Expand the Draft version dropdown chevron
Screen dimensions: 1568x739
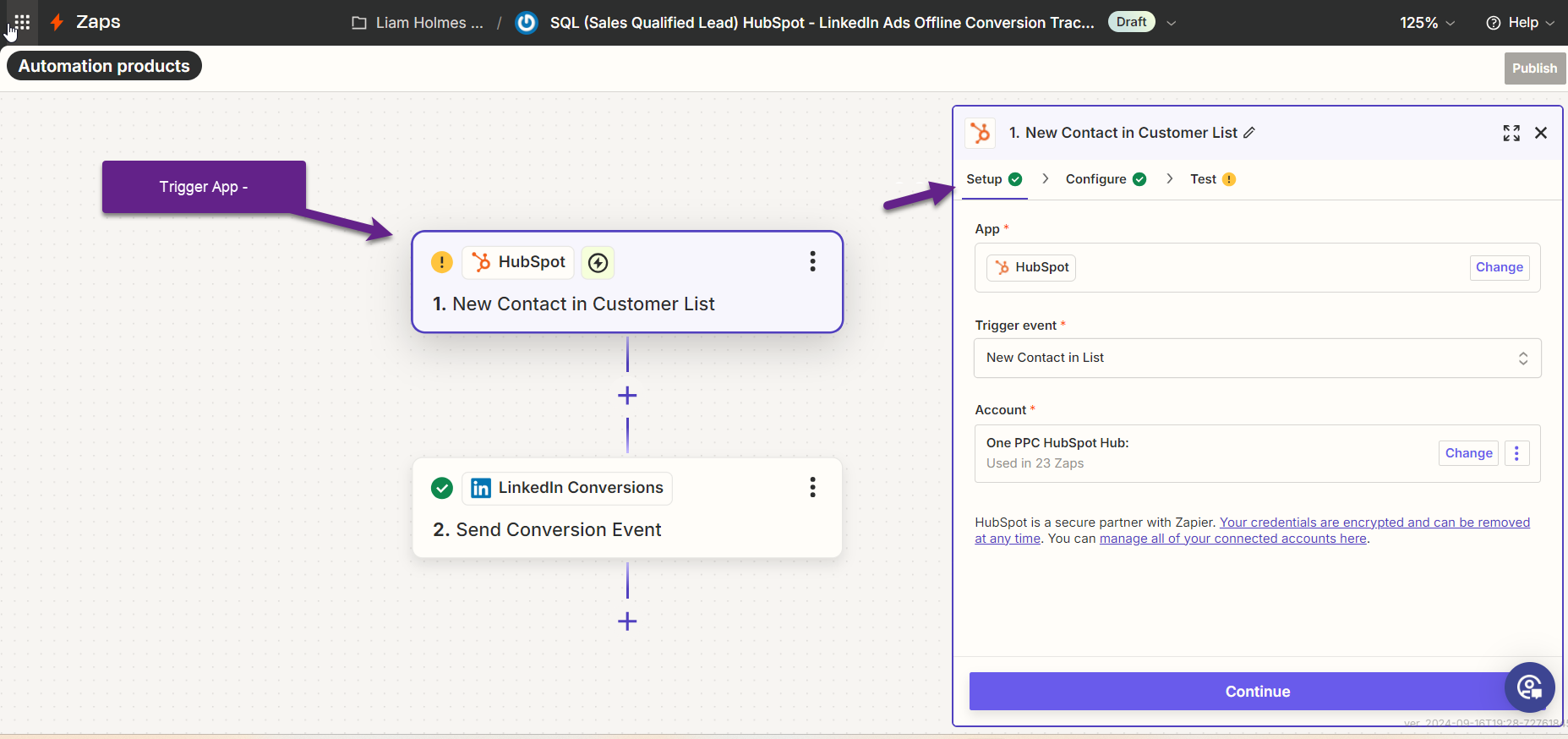tap(1172, 23)
